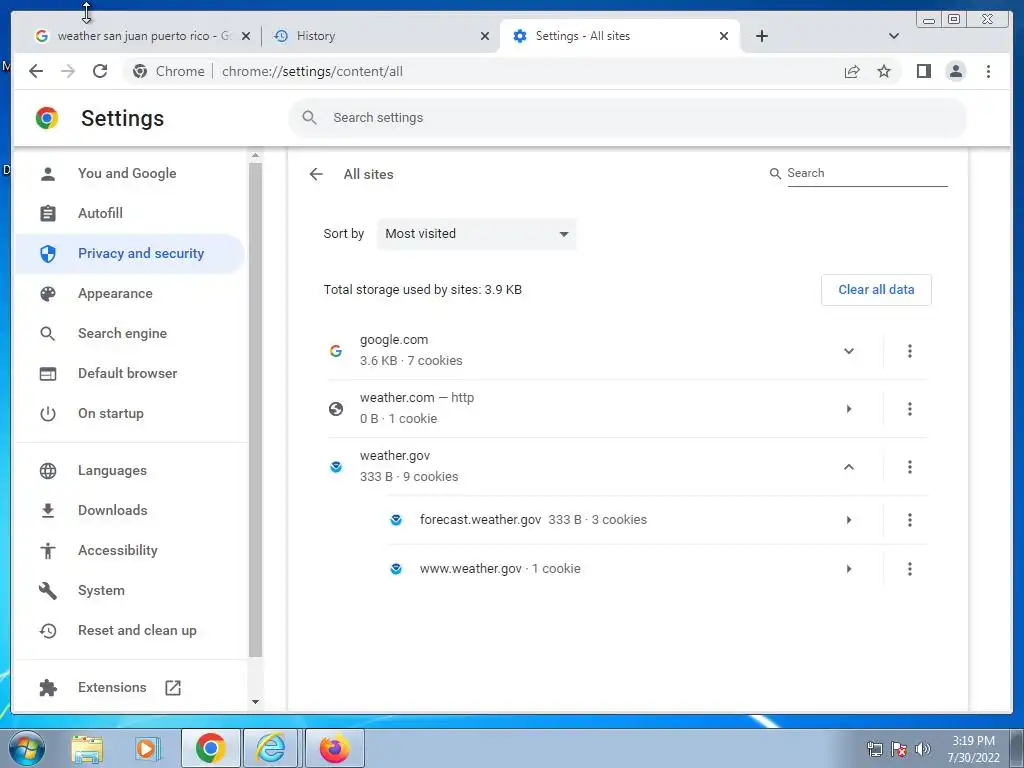1024x768 pixels.
Task: Close the Settings - All sites tab
Action: 724,36
